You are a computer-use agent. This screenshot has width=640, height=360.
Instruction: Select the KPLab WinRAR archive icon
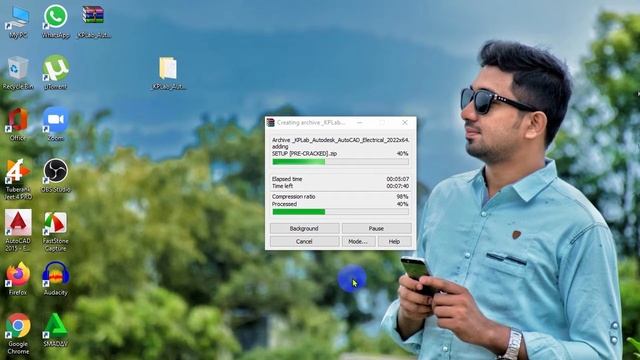tap(93, 22)
